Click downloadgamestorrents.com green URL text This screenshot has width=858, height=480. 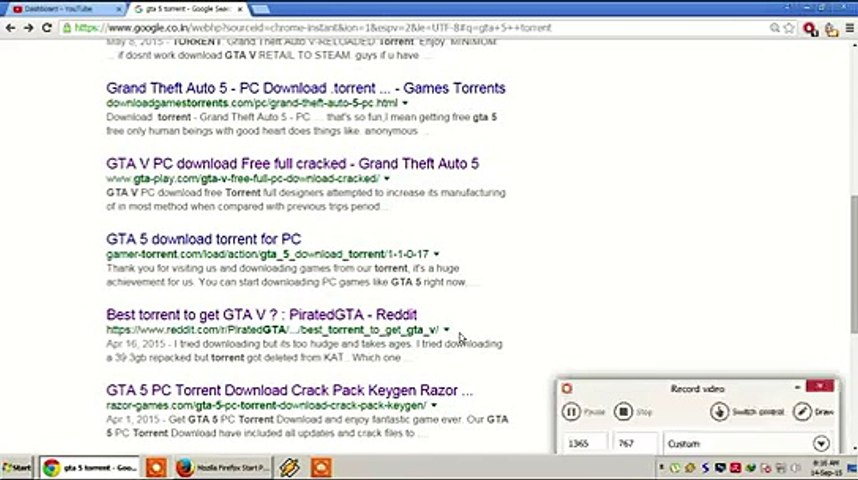tap(252, 103)
